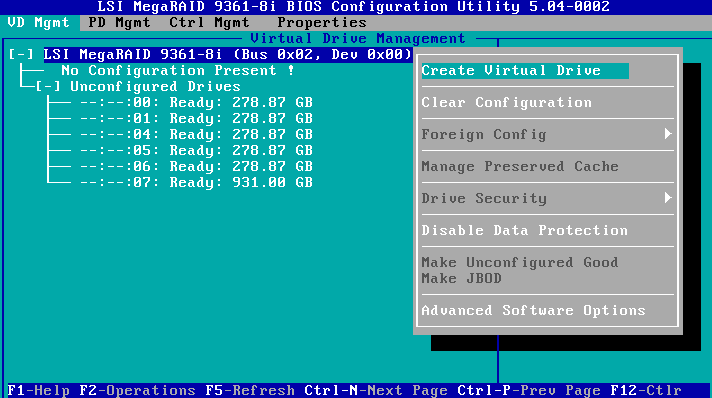The width and height of the screenshot is (712, 398).
Task: Click F12-Ctlr in the bottom bar
Action: 646,390
